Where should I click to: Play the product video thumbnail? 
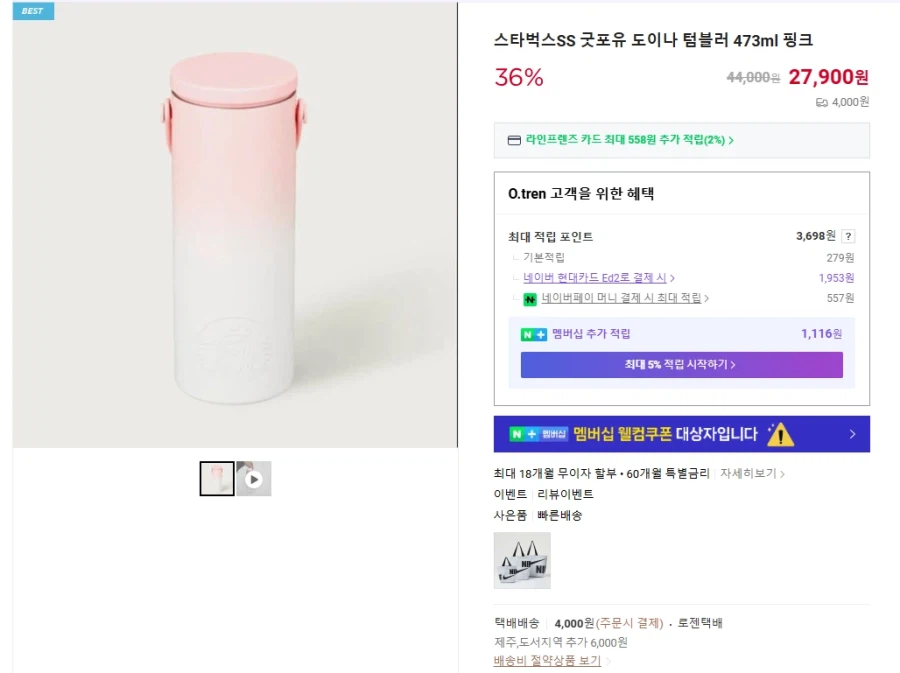[x=254, y=477]
